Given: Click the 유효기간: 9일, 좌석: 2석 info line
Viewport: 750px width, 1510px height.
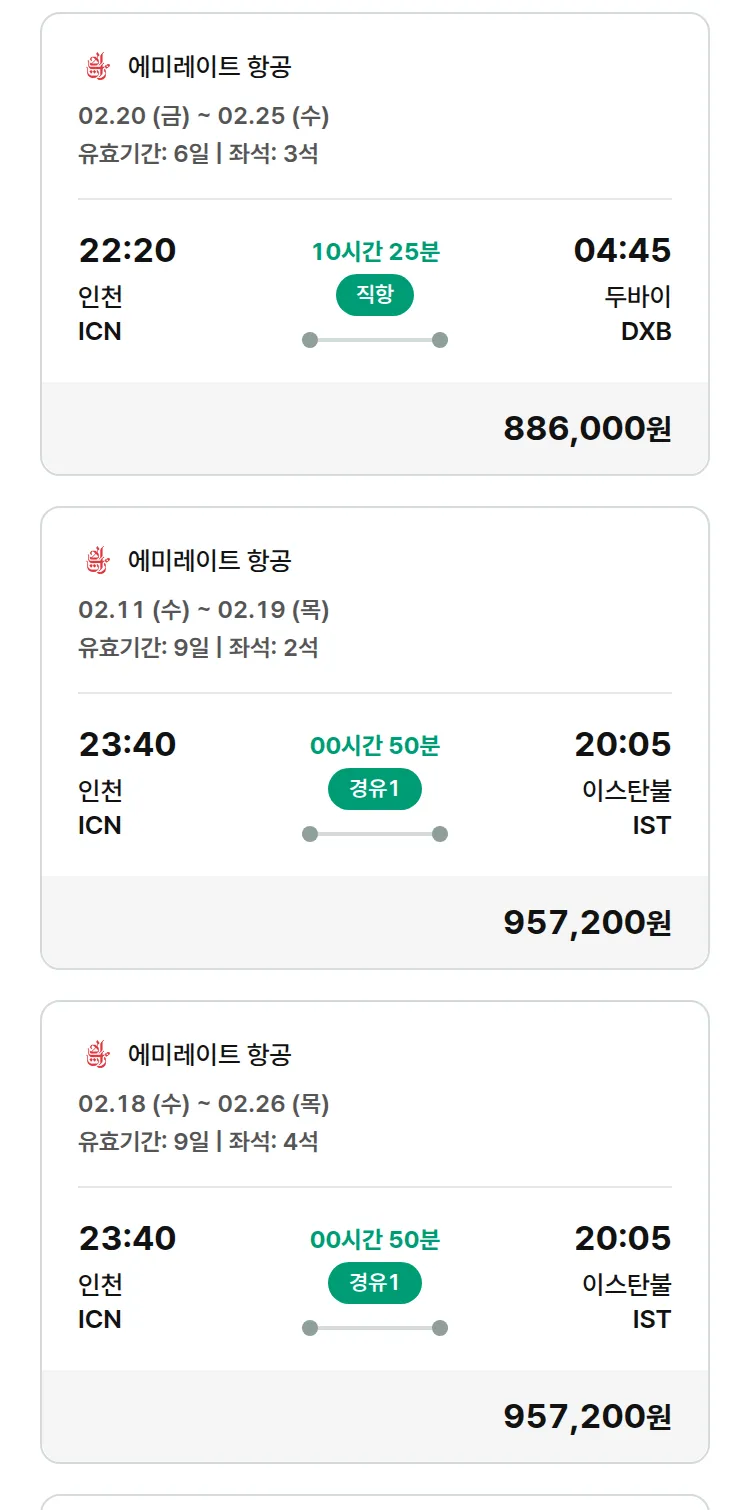Looking at the screenshot, I should tap(198, 647).
